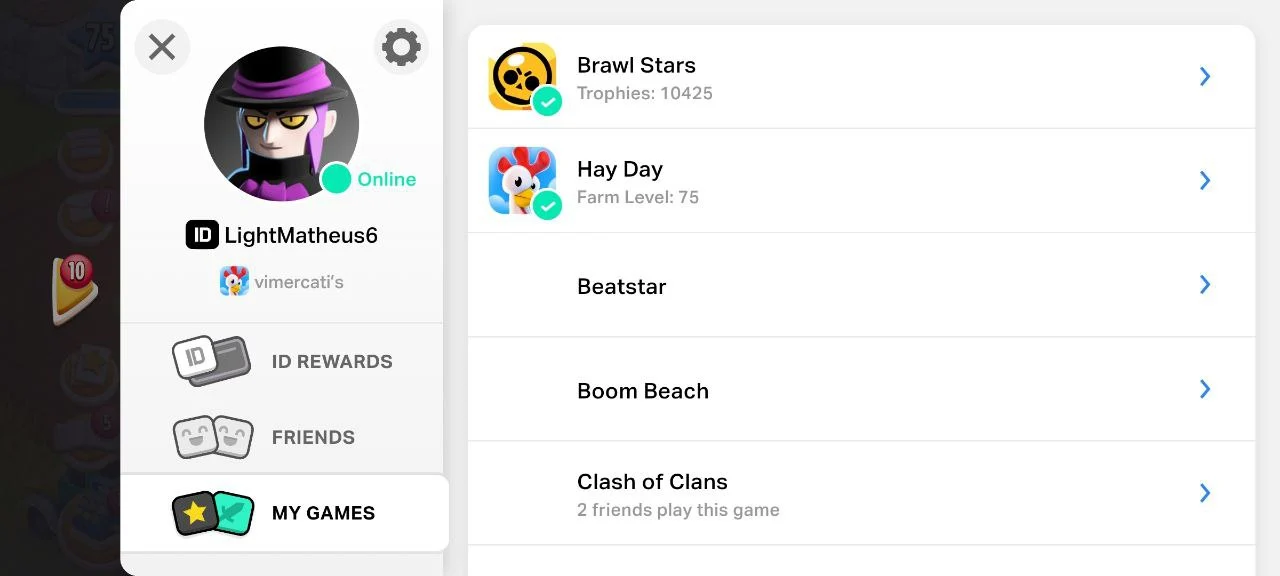The width and height of the screenshot is (1280, 576).
Task: Tap the LightMatheus6 username
Action: [301, 236]
